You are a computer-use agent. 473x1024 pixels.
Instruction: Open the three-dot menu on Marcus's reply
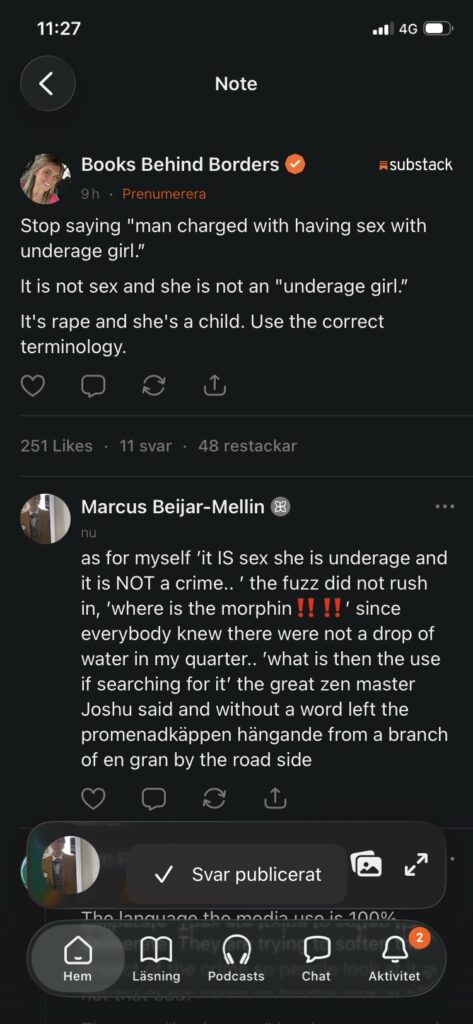[444, 506]
